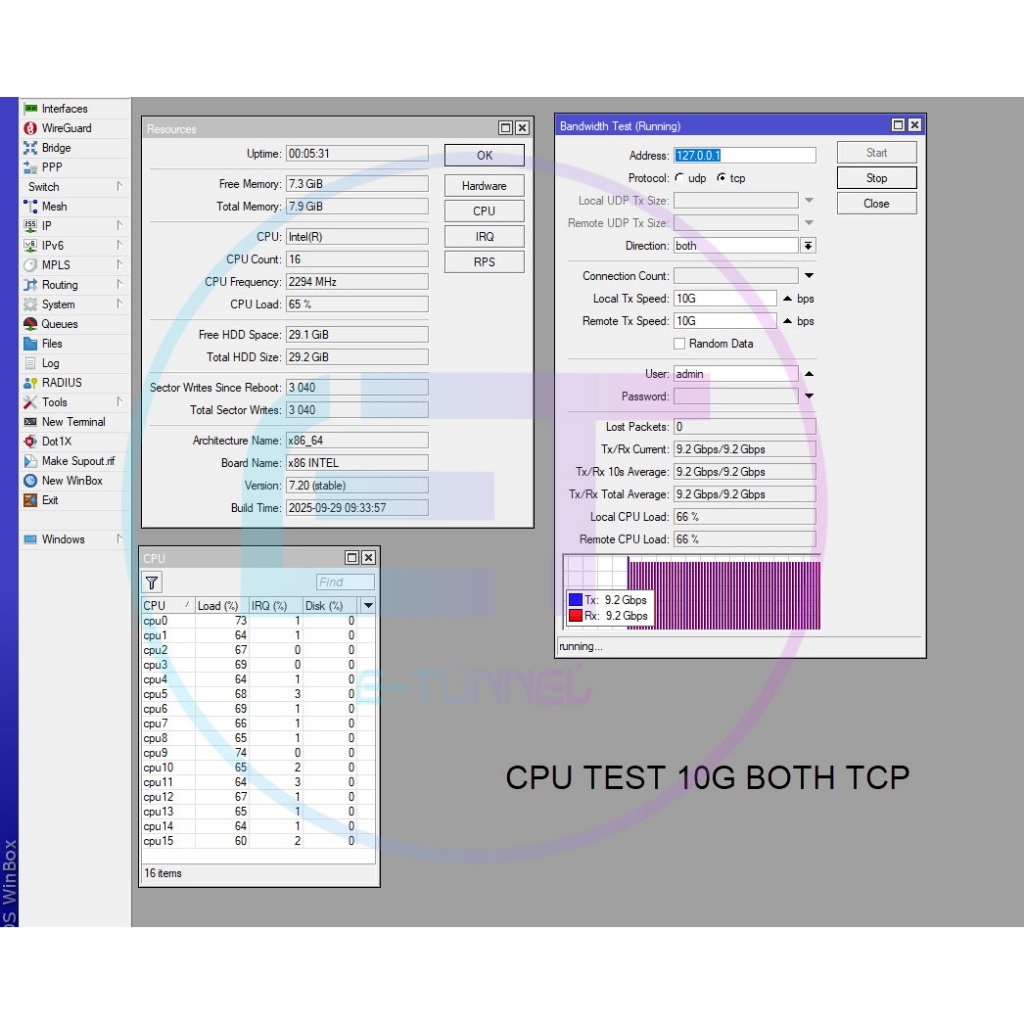Select the udp protocol radio button
Screen dimensions: 1024x1024
(x=680, y=178)
